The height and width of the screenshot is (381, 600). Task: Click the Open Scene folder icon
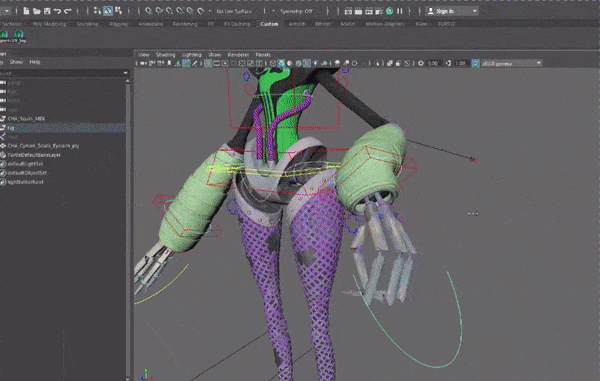coord(37,11)
